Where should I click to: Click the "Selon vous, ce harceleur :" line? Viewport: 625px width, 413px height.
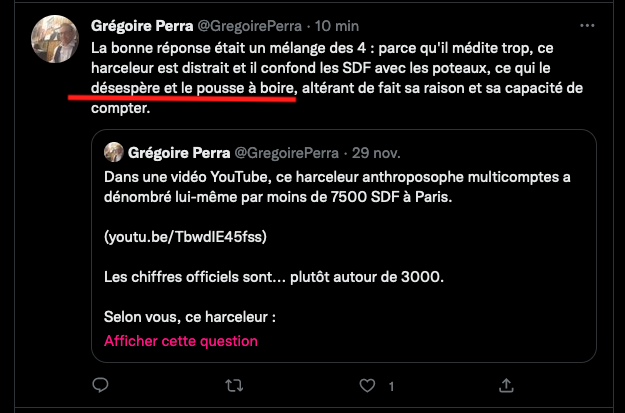click(189, 317)
